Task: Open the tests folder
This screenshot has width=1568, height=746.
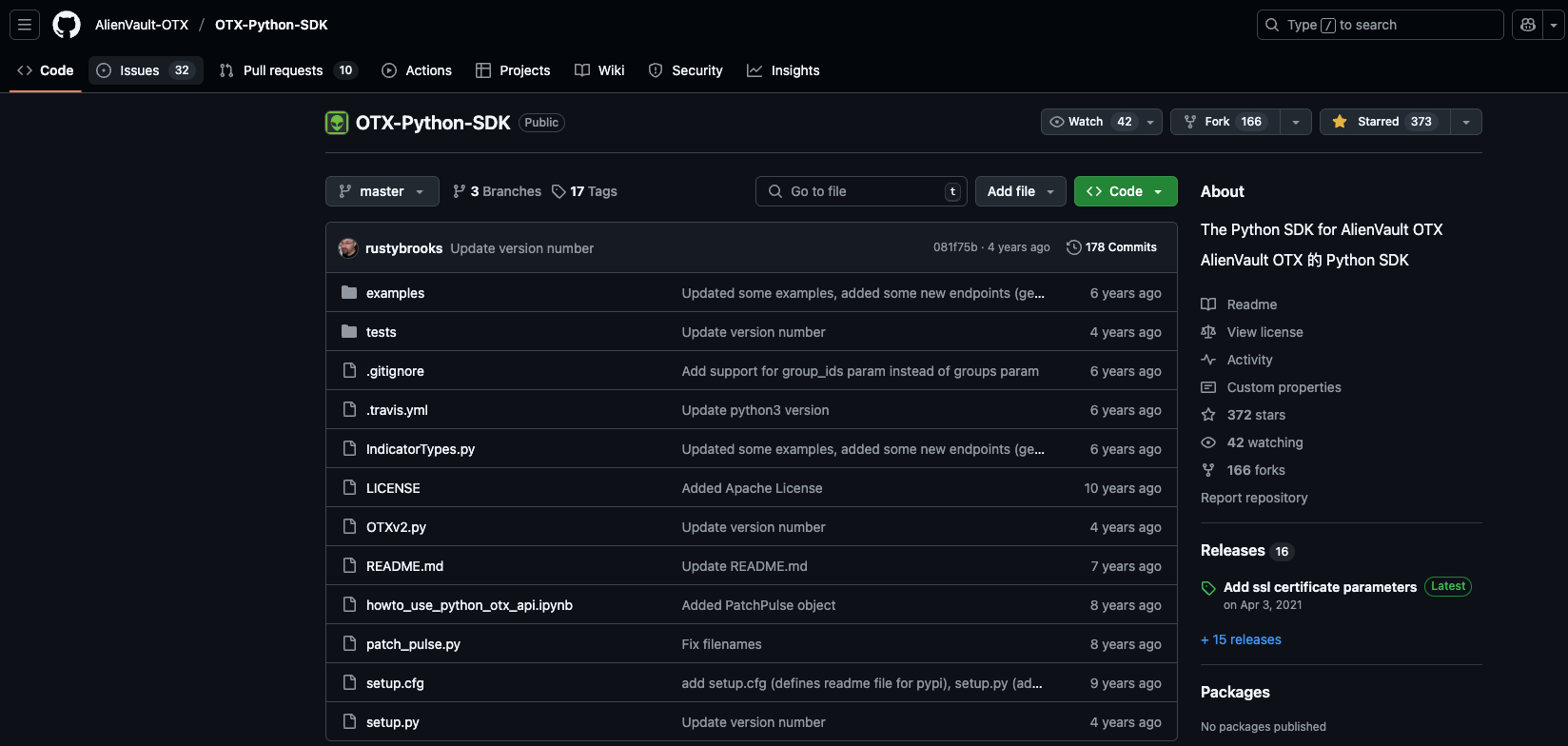Action: pos(381,332)
